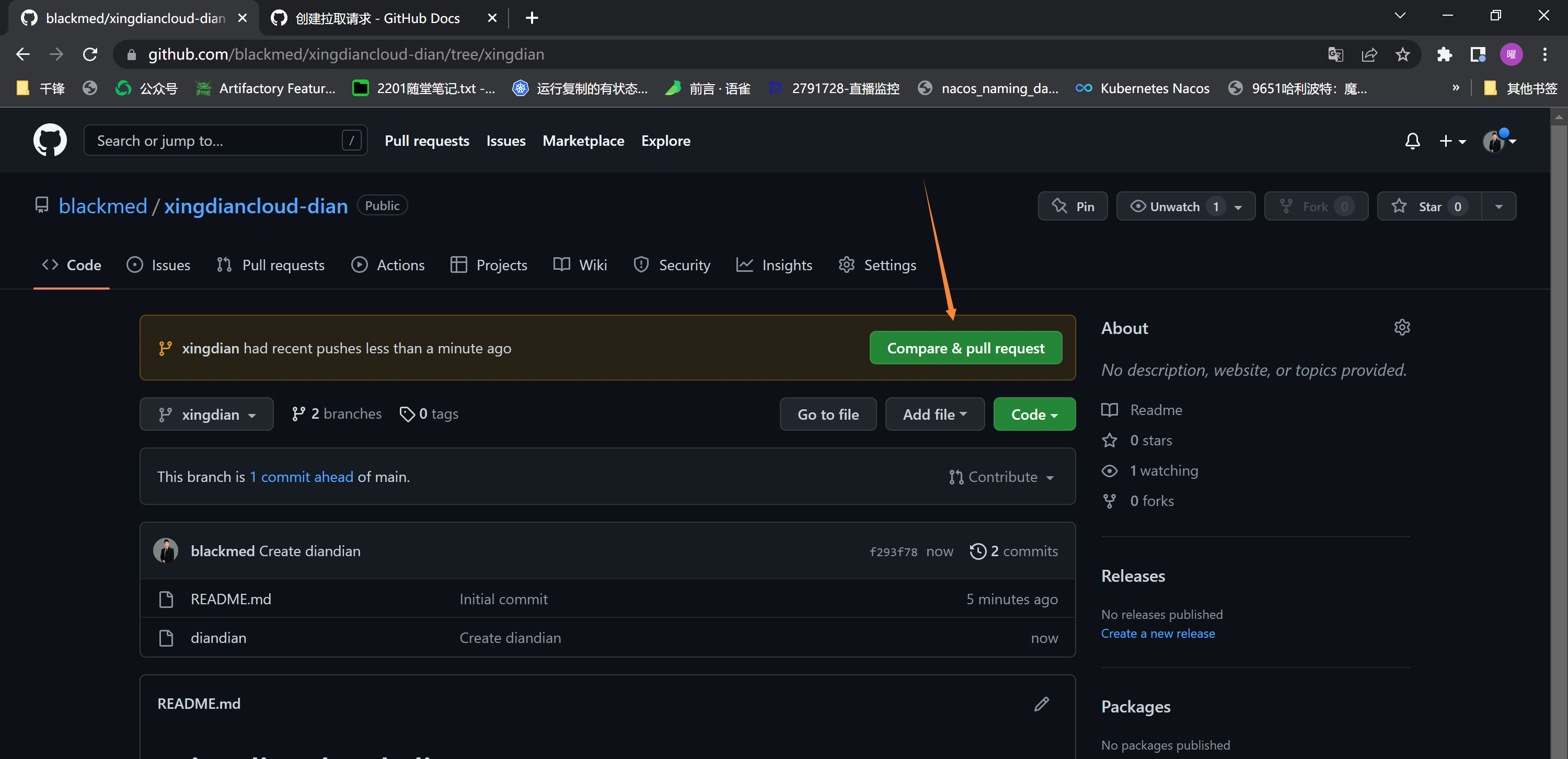Click the blackmed commit author avatar
The image size is (1568, 759).
coord(166,550)
